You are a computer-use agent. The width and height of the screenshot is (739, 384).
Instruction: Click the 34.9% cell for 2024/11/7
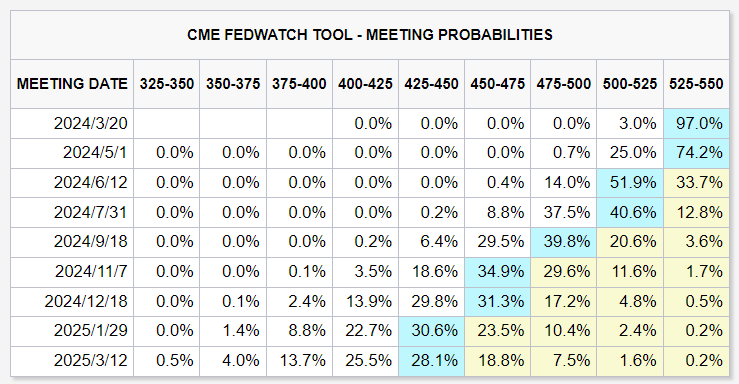click(498, 272)
